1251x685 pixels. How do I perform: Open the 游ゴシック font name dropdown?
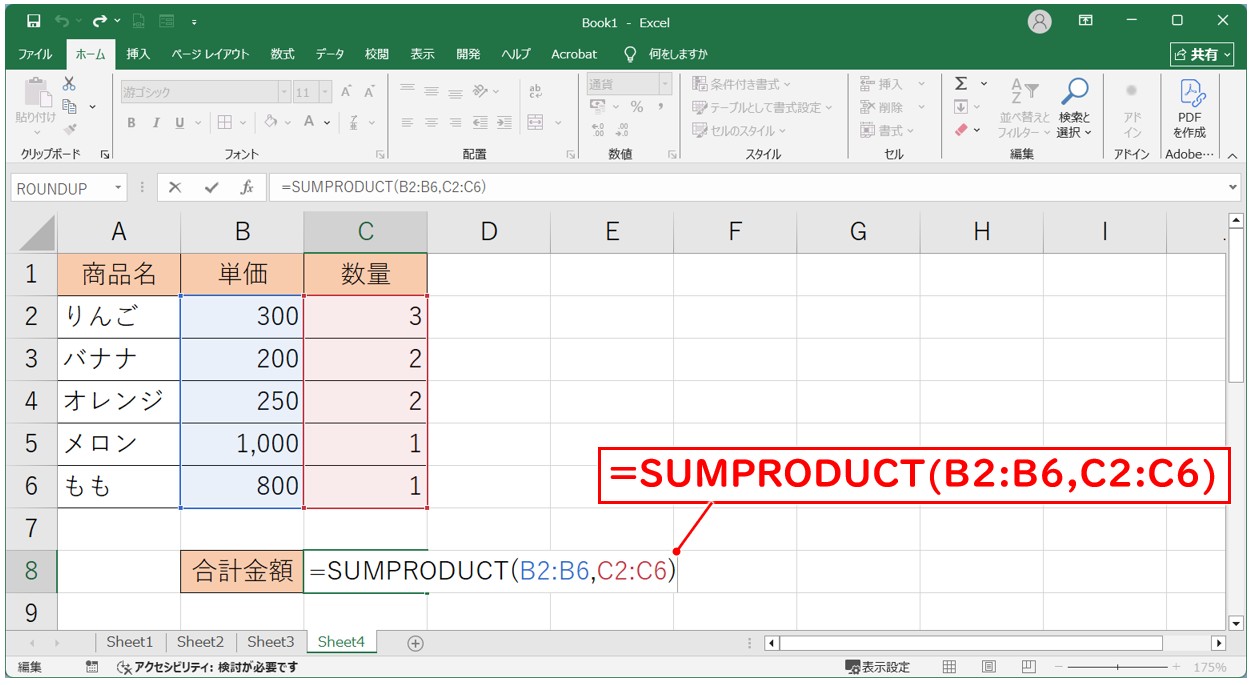click(x=284, y=92)
